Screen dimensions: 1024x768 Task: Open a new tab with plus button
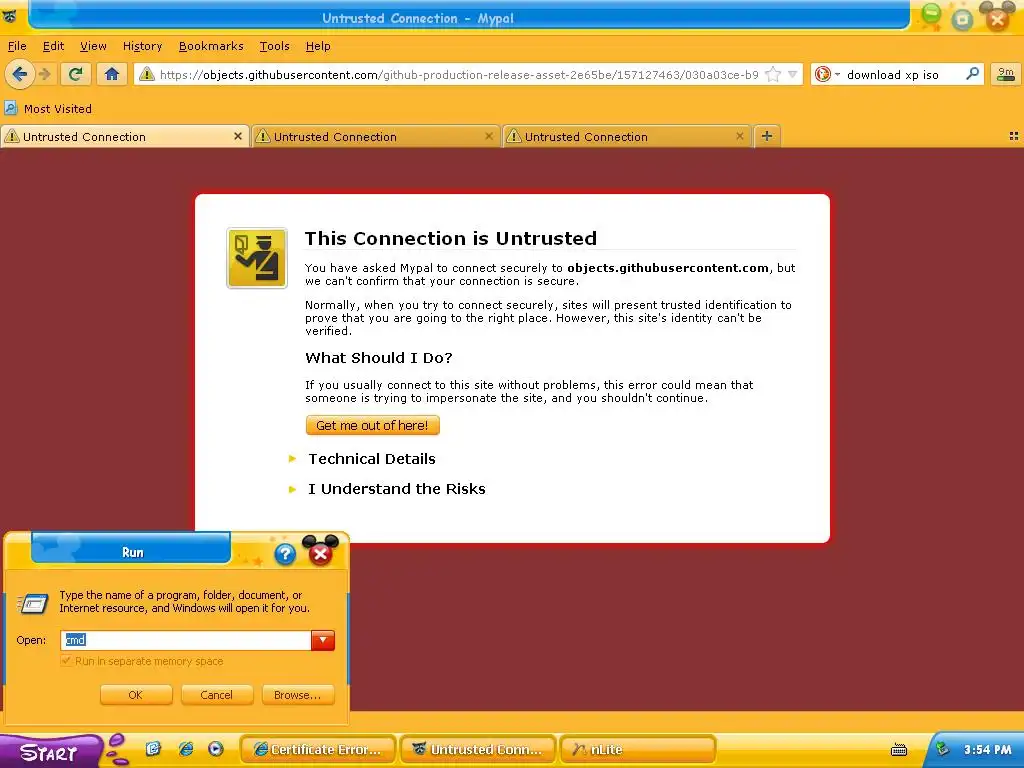click(767, 136)
